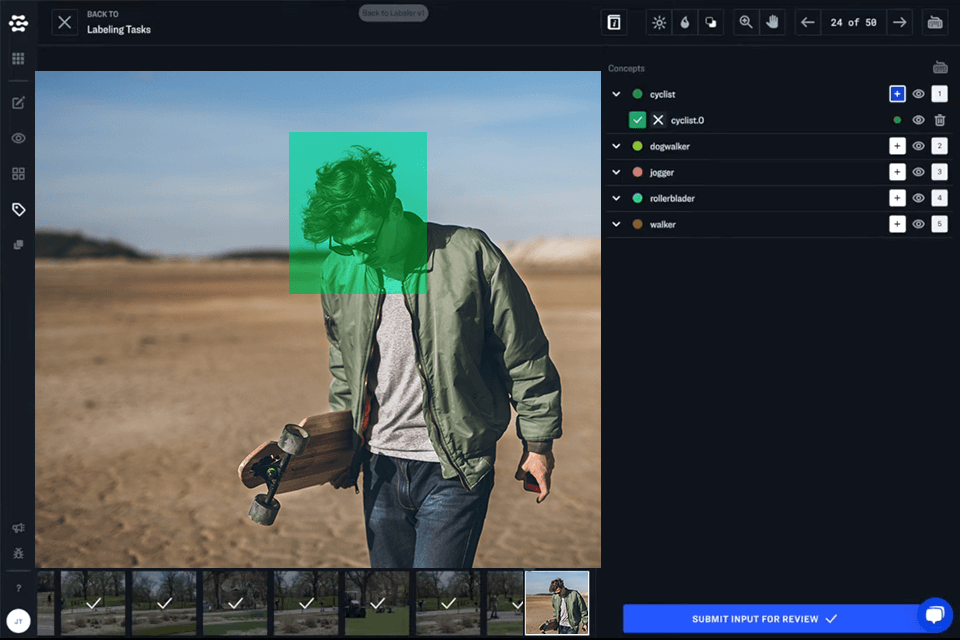Open the edit pencil sidebar icon
This screenshot has width=960, height=640.
click(x=18, y=102)
